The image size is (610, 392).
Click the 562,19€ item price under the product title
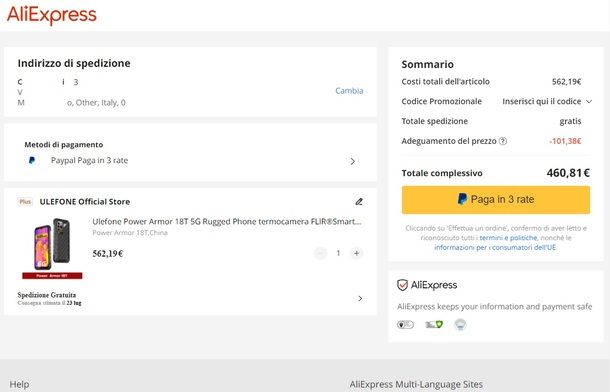coord(108,254)
